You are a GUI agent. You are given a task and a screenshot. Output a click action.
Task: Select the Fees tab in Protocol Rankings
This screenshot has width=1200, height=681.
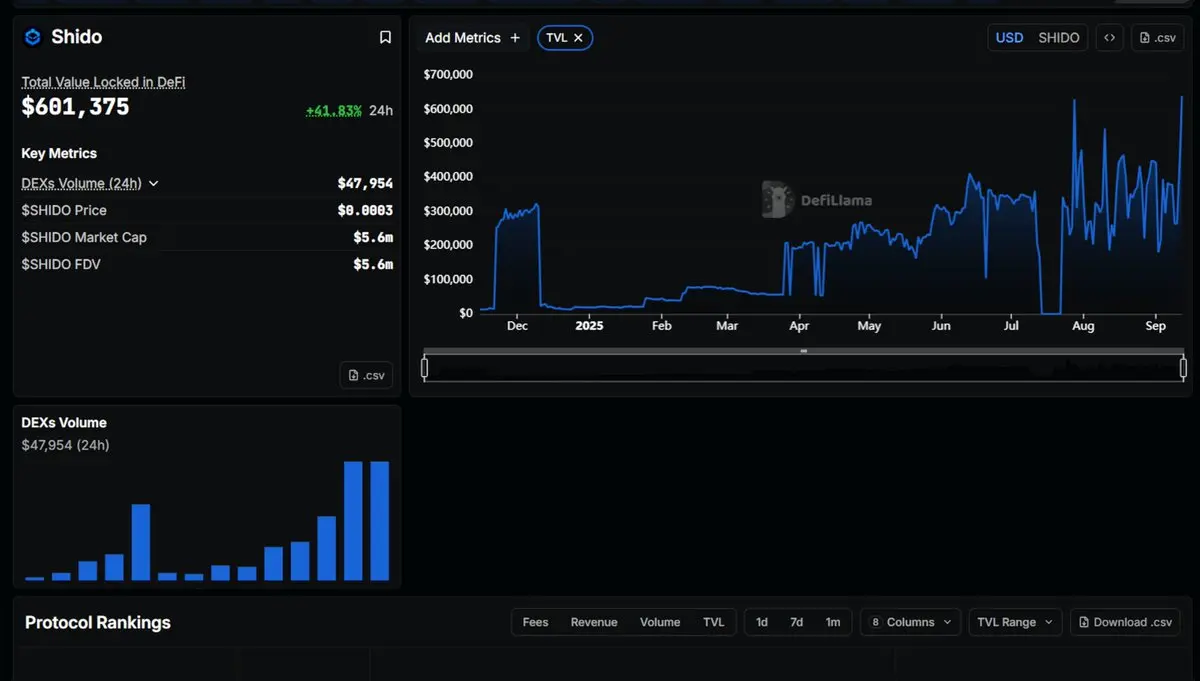tap(535, 622)
